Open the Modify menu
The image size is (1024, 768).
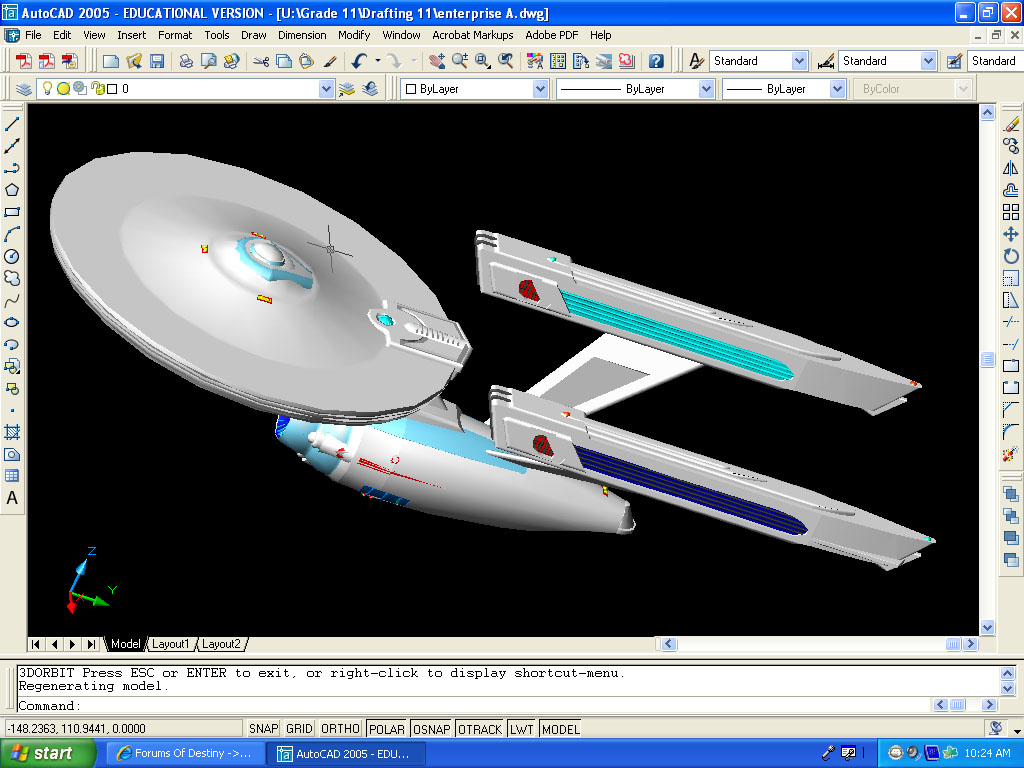point(354,35)
